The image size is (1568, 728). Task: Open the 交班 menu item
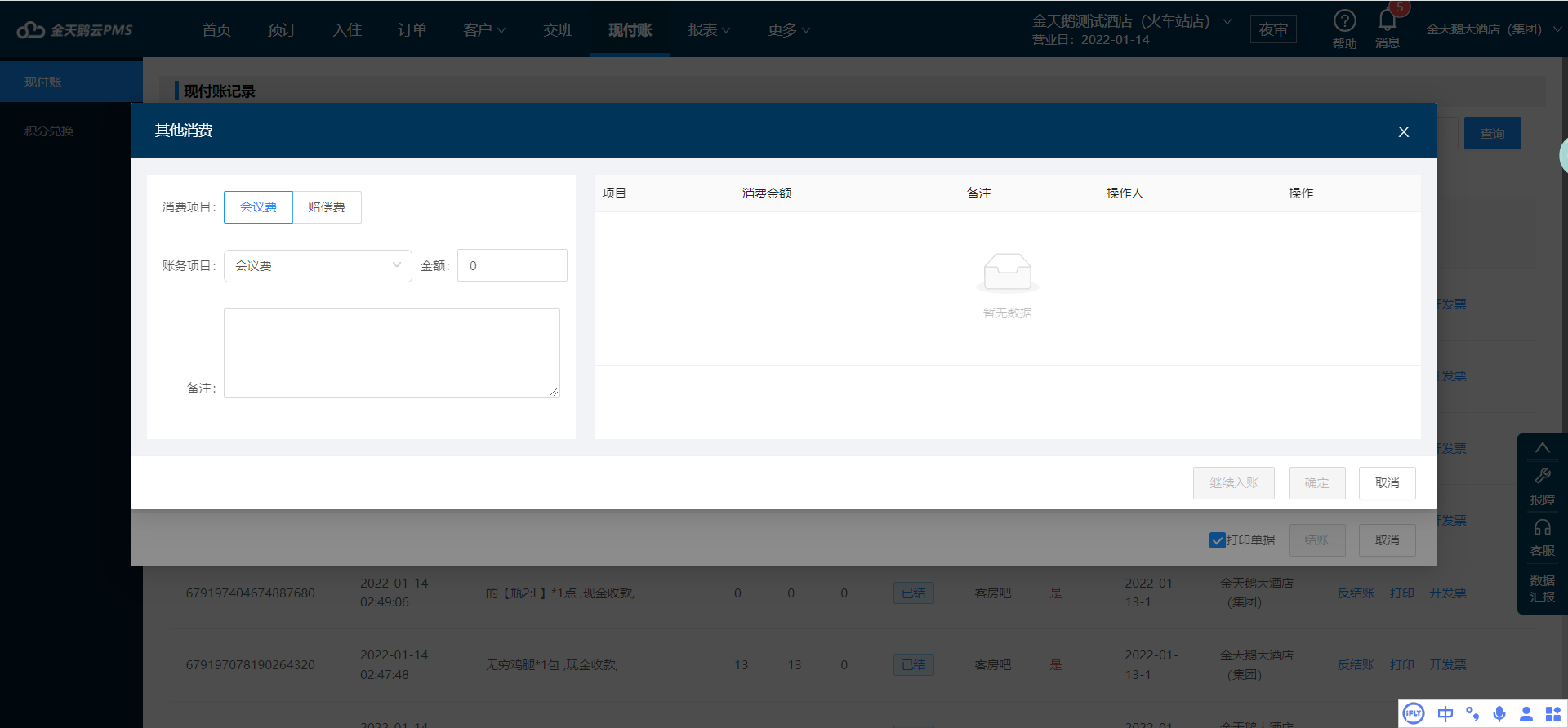[558, 30]
